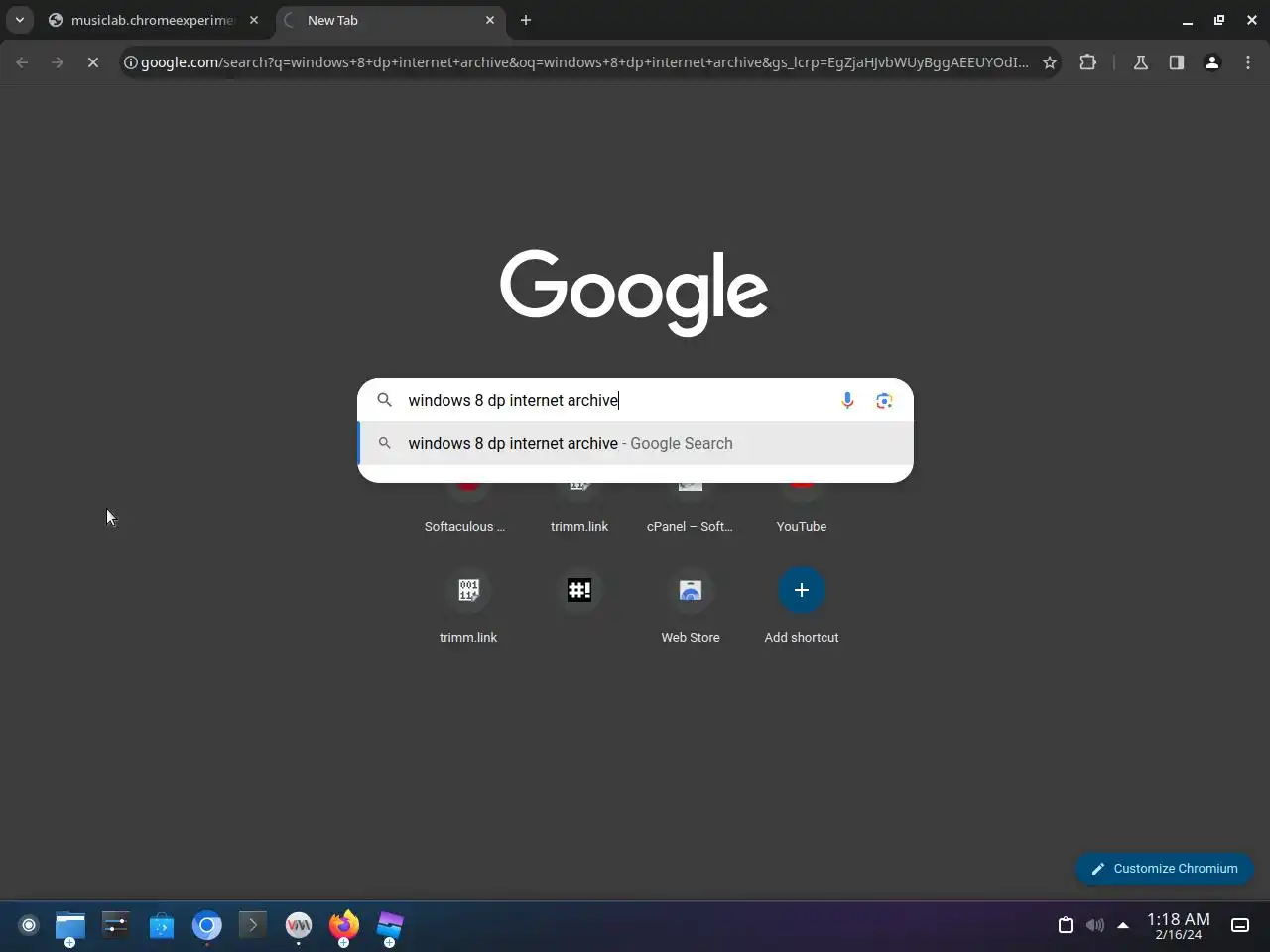Screen dimensions: 1270x952
Task: Stop loading the page
Action: coord(93,62)
